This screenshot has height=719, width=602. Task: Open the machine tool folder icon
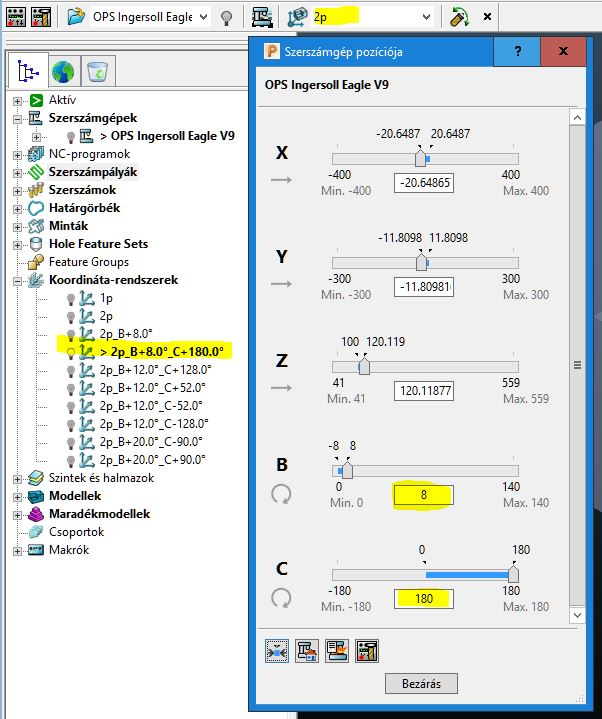tap(76, 17)
